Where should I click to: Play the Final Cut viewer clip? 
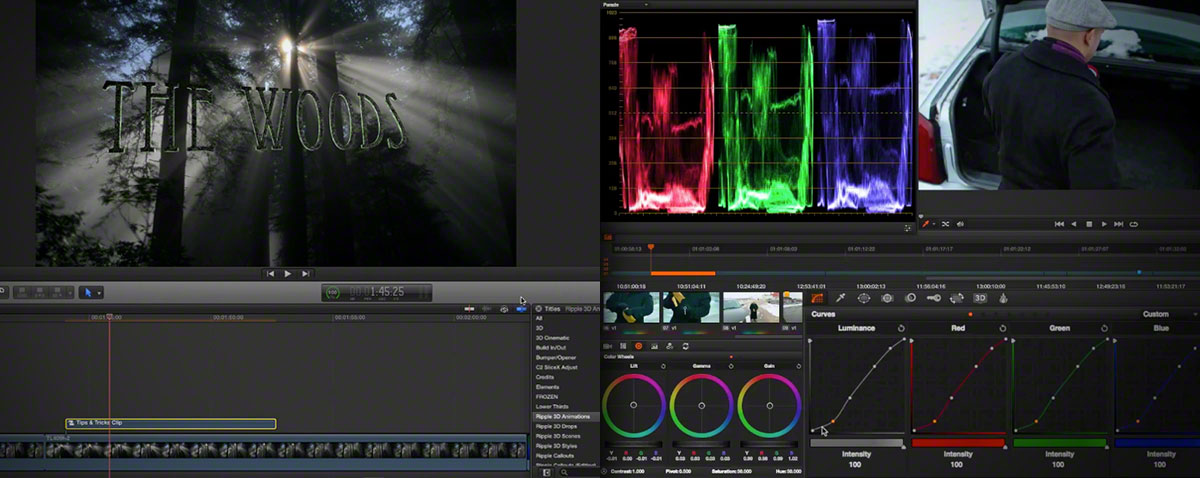pyautogui.click(x=288, y=273)
